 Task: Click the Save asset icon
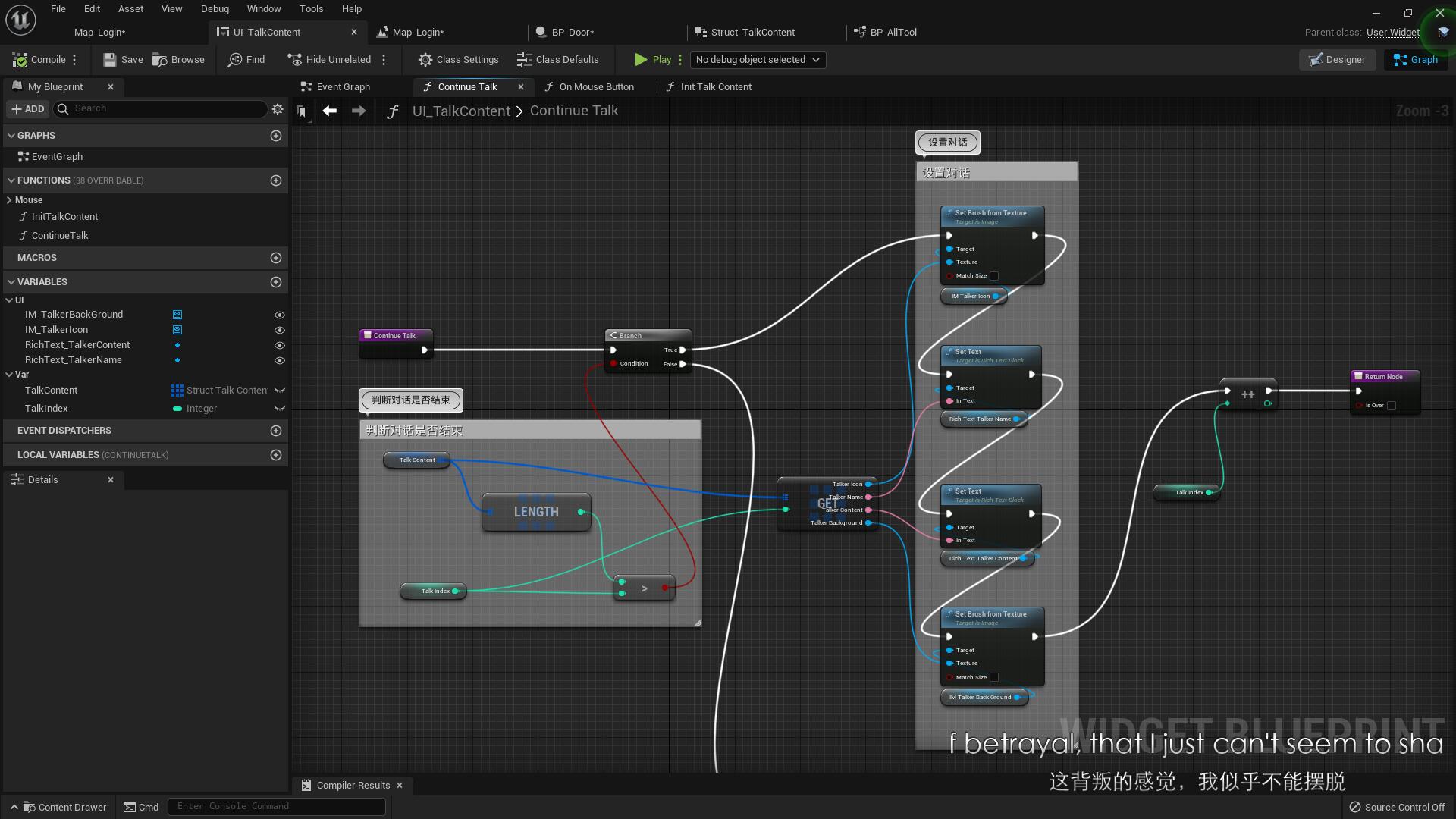click(110, 60)
